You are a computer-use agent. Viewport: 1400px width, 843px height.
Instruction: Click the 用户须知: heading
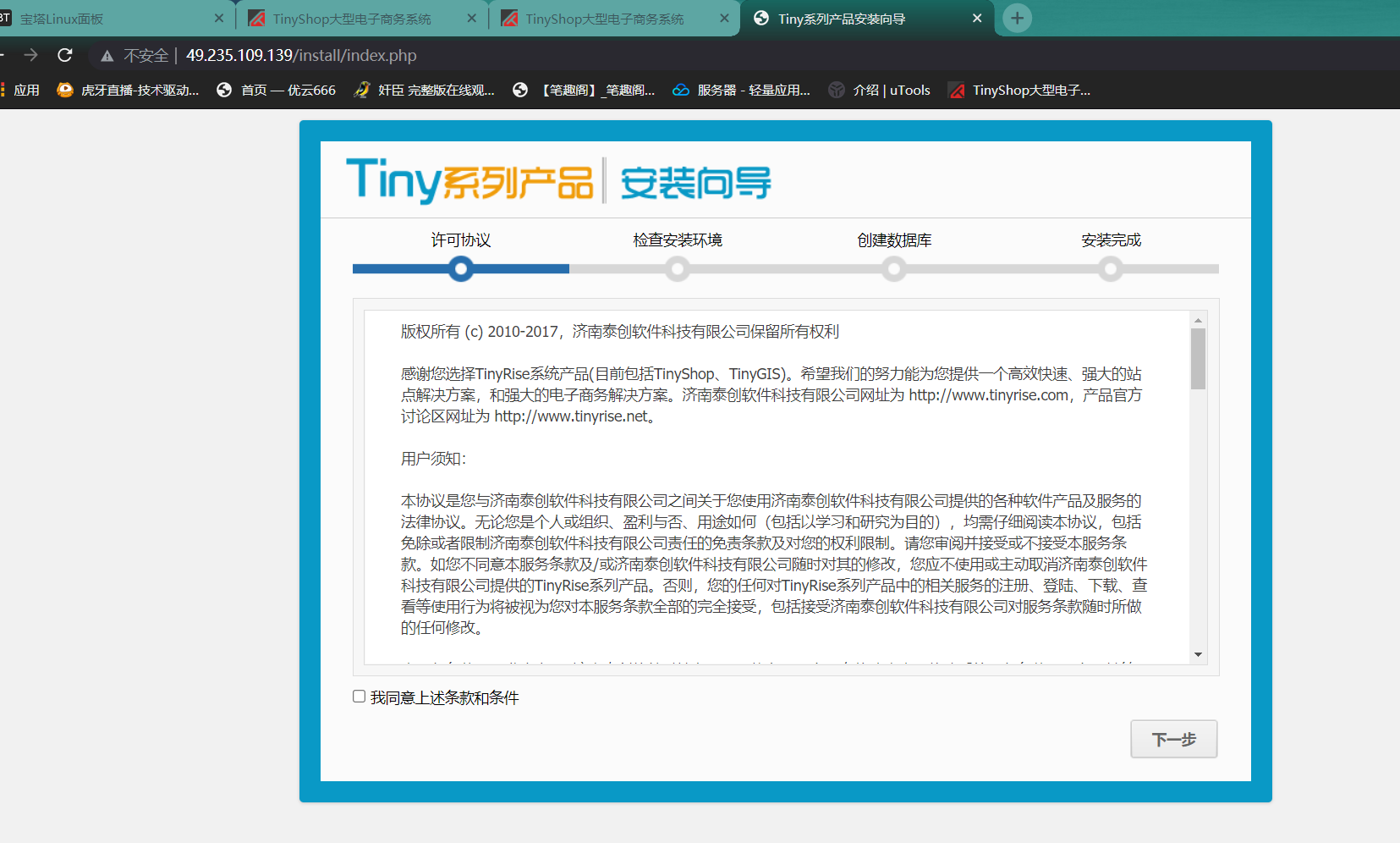[x=433, y=459]
